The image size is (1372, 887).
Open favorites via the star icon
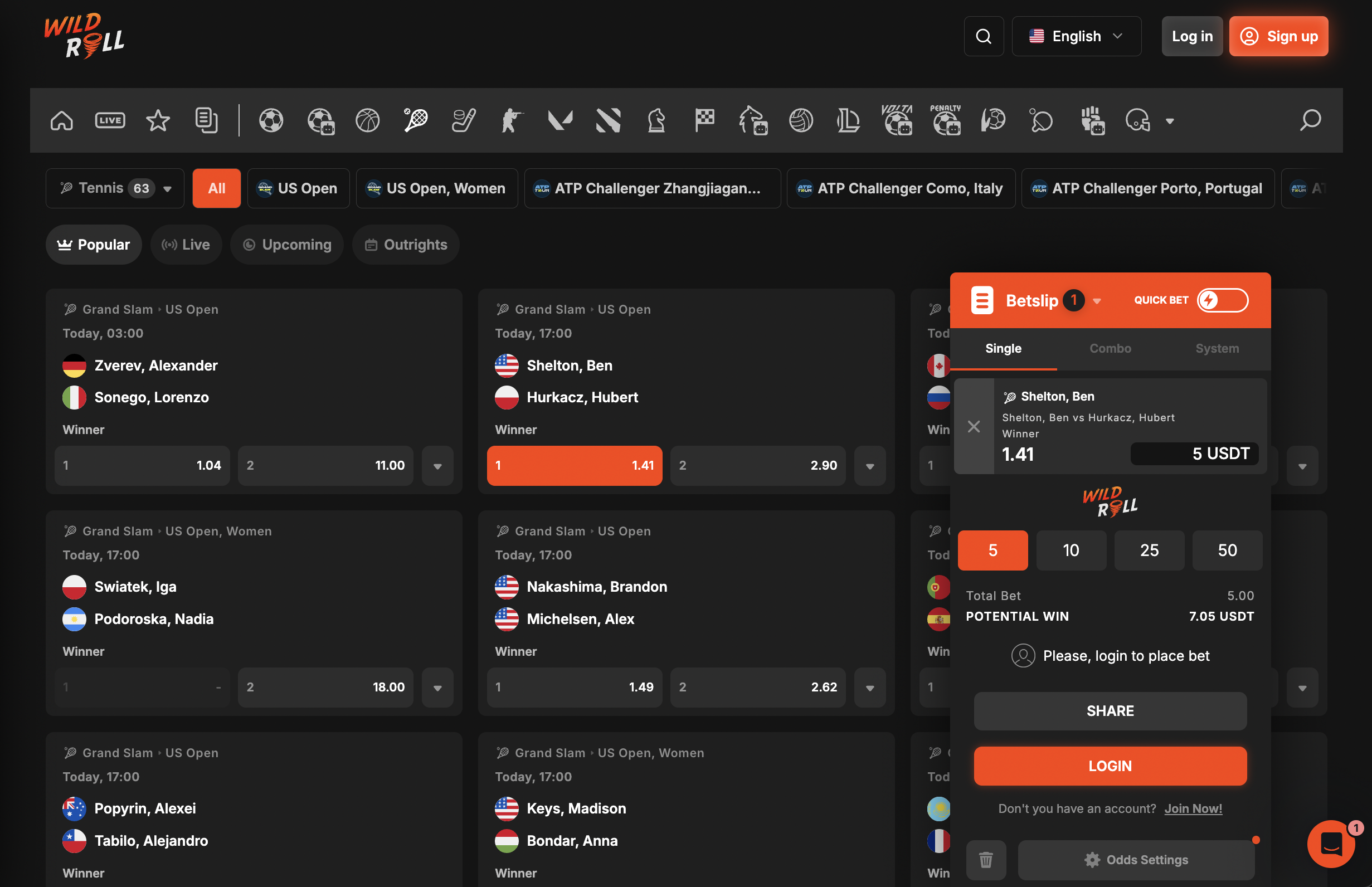(158, 120)
